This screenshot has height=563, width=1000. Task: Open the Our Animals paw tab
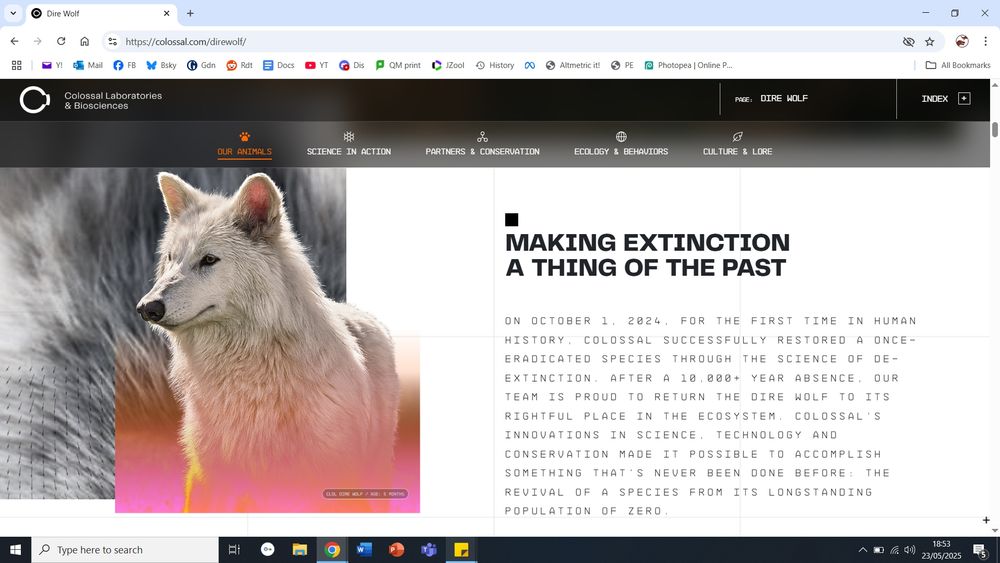(244, 145)
